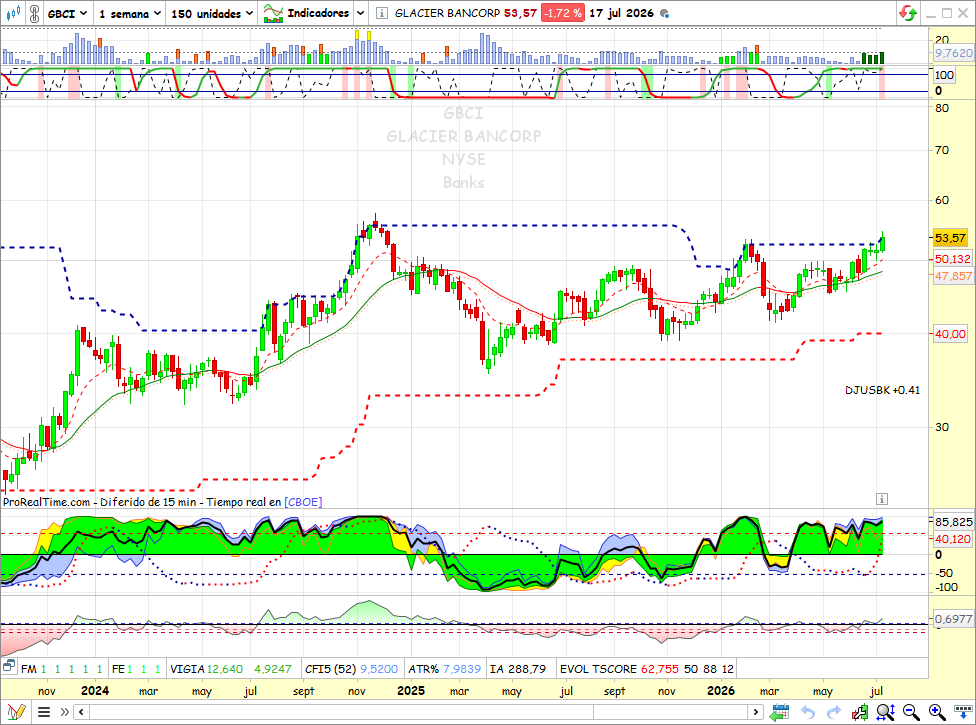Click the 0,6977 indicator value label

pos(954,619)
